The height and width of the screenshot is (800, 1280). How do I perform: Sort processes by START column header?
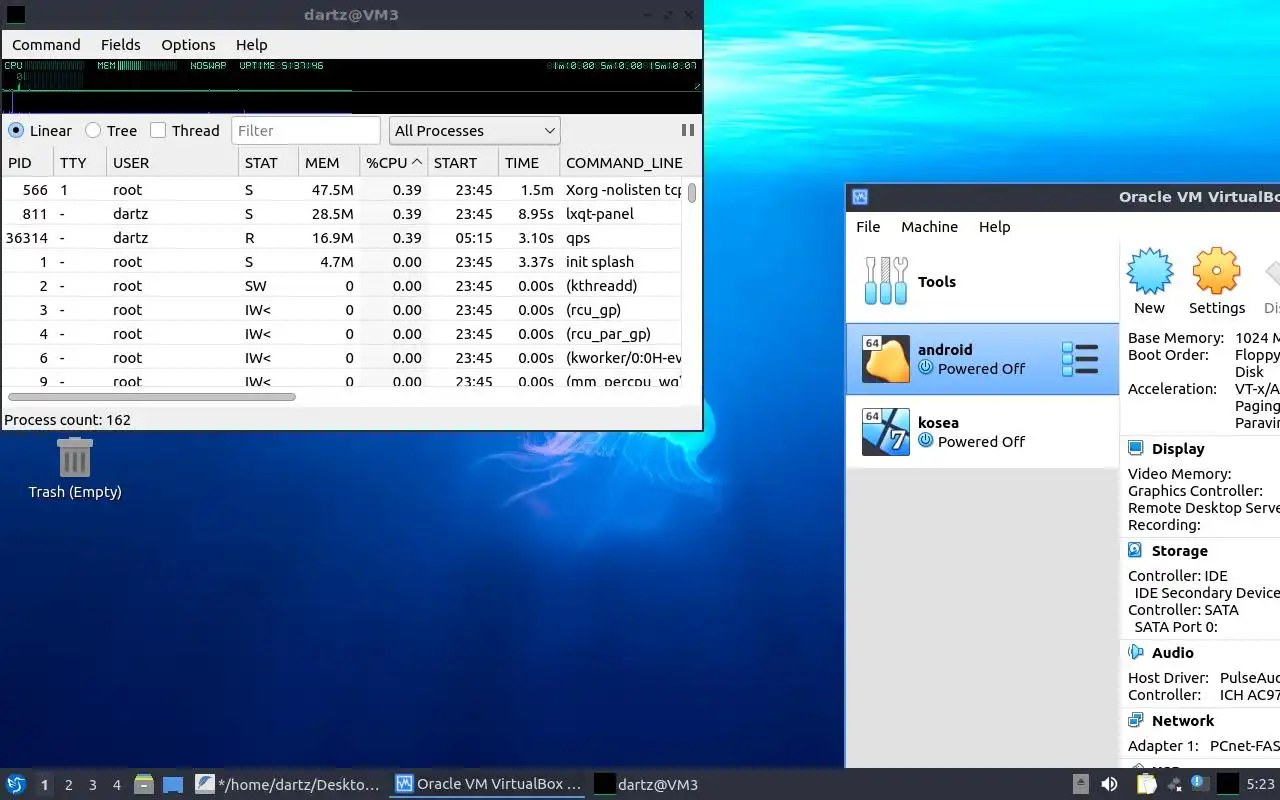(463, 162)
